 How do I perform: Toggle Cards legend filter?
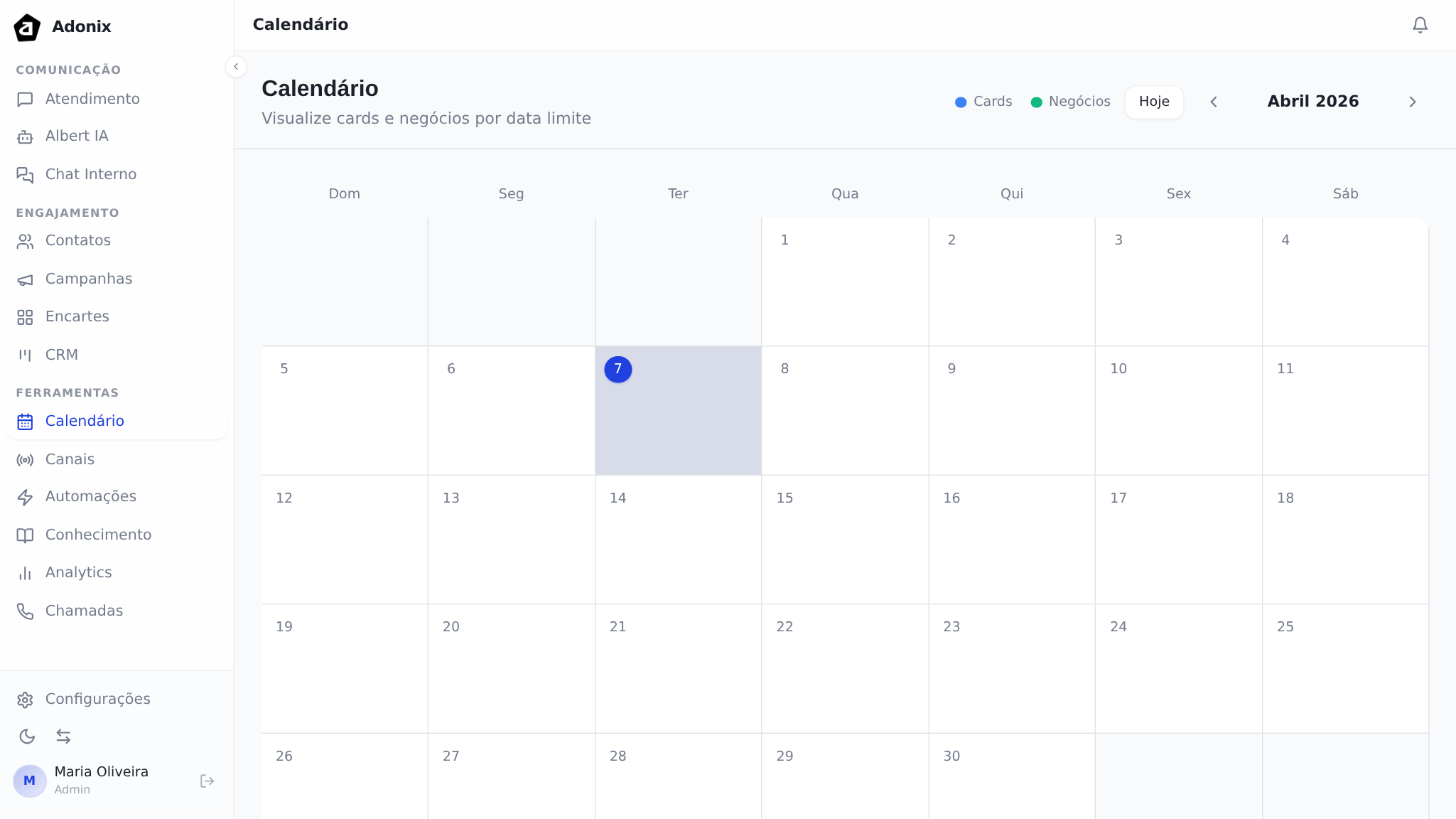coord(983,102)
